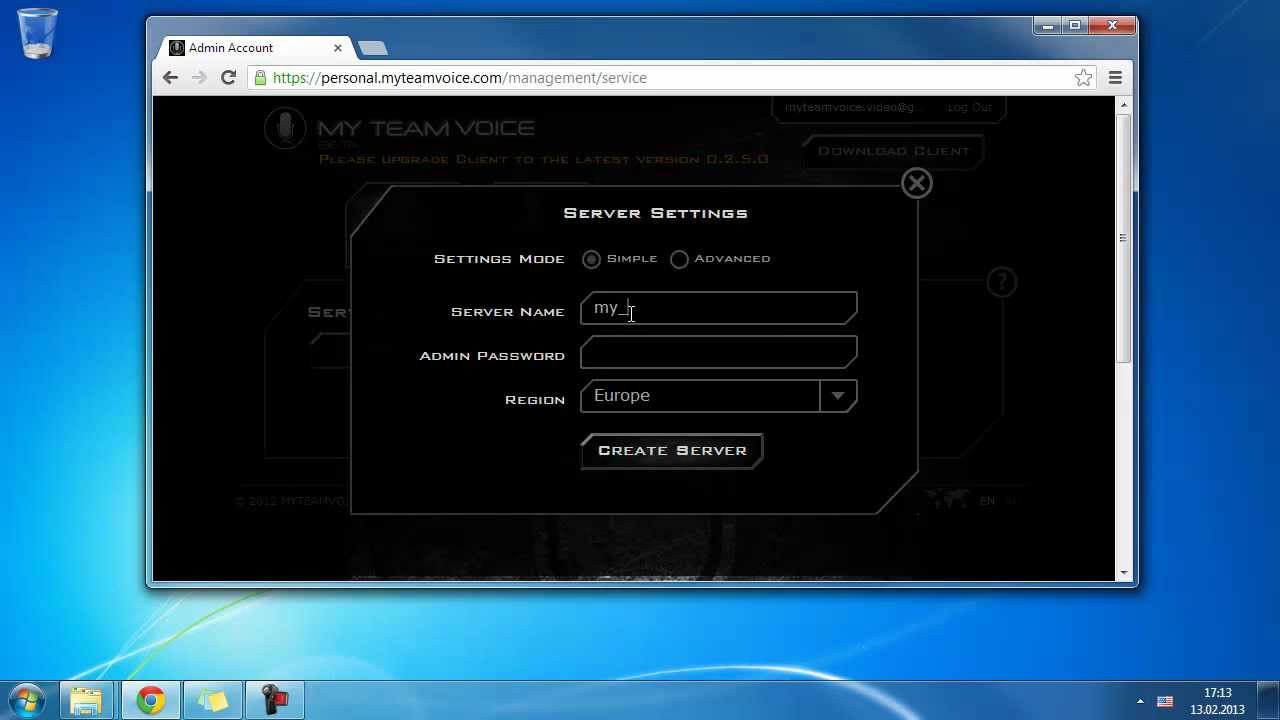The image size is (1280, 720).
Task: Click the screen recorder taskbar icon
Action: (274, 700)
